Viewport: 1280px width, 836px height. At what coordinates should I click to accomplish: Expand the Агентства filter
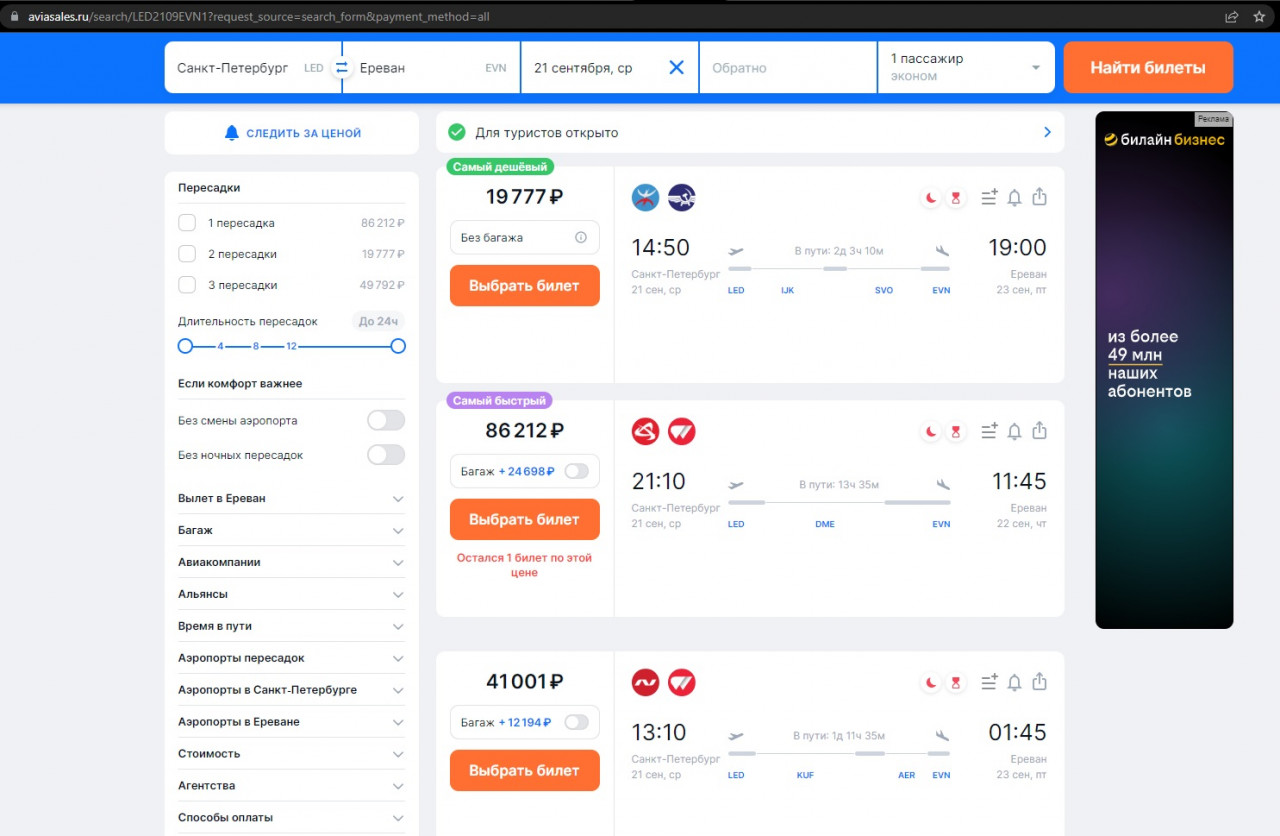tap(291, 786)
